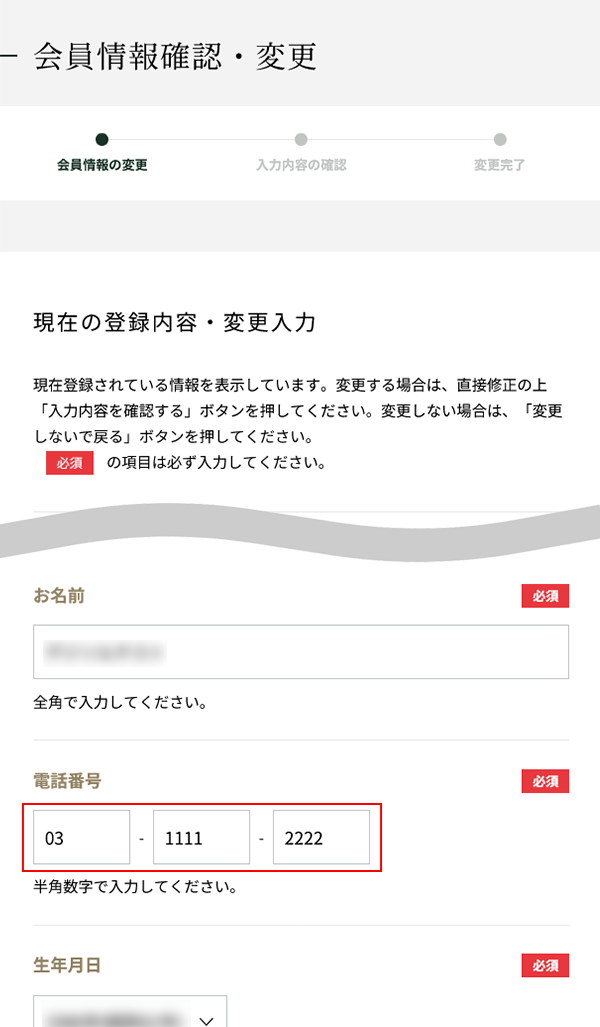600x1027 pixels.
Task: Click the third step dot in progress indicator
Action: pyautogui.click(x=500, y=140)
